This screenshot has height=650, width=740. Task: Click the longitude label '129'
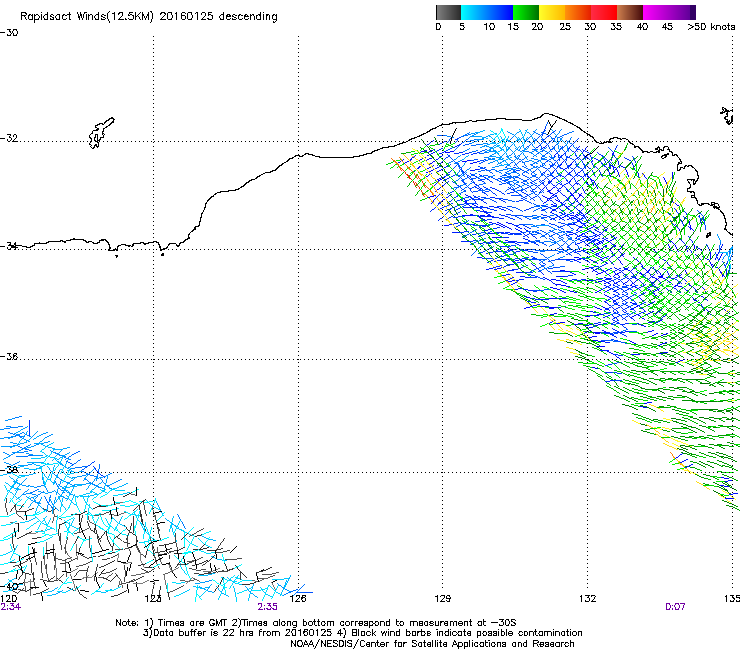pyautogui.click(x=442, y=599)
